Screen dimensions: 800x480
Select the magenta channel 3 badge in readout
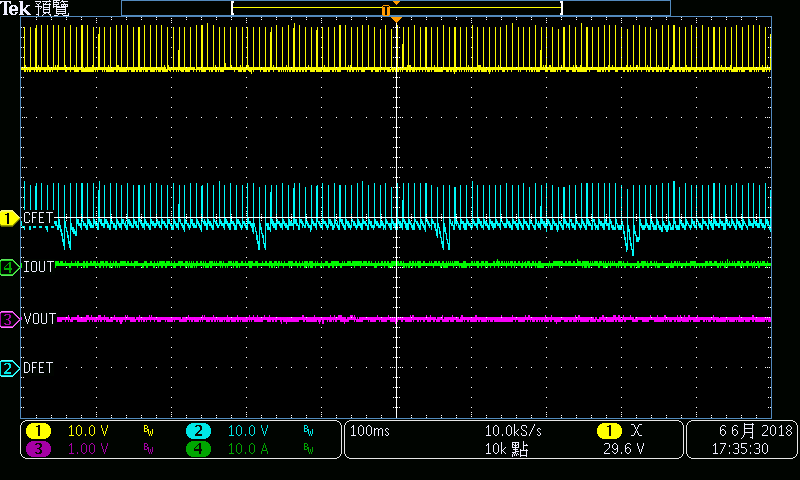coord(38,449)
